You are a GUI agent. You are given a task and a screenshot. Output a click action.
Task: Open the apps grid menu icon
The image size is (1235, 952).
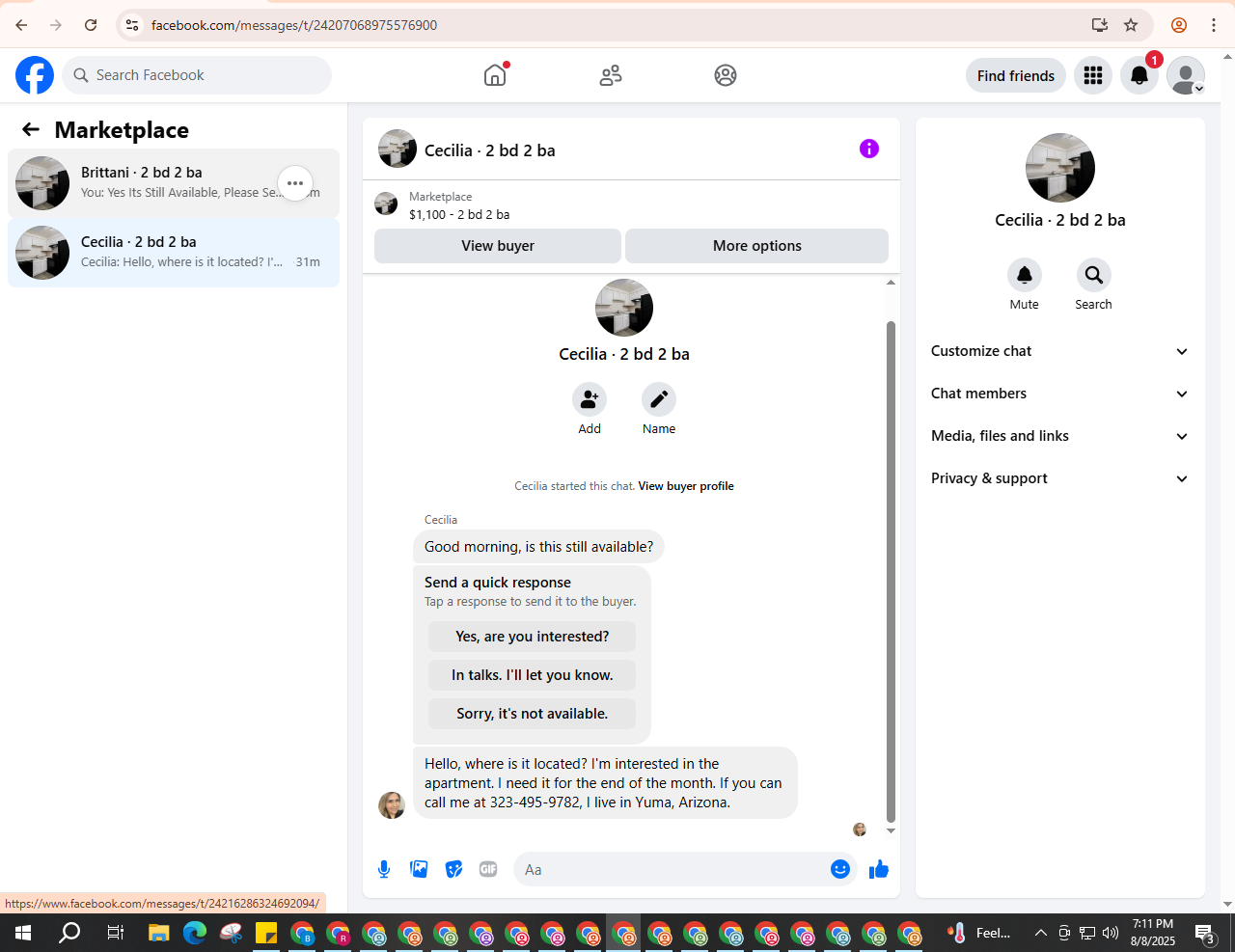click(x=1093, y=75)
